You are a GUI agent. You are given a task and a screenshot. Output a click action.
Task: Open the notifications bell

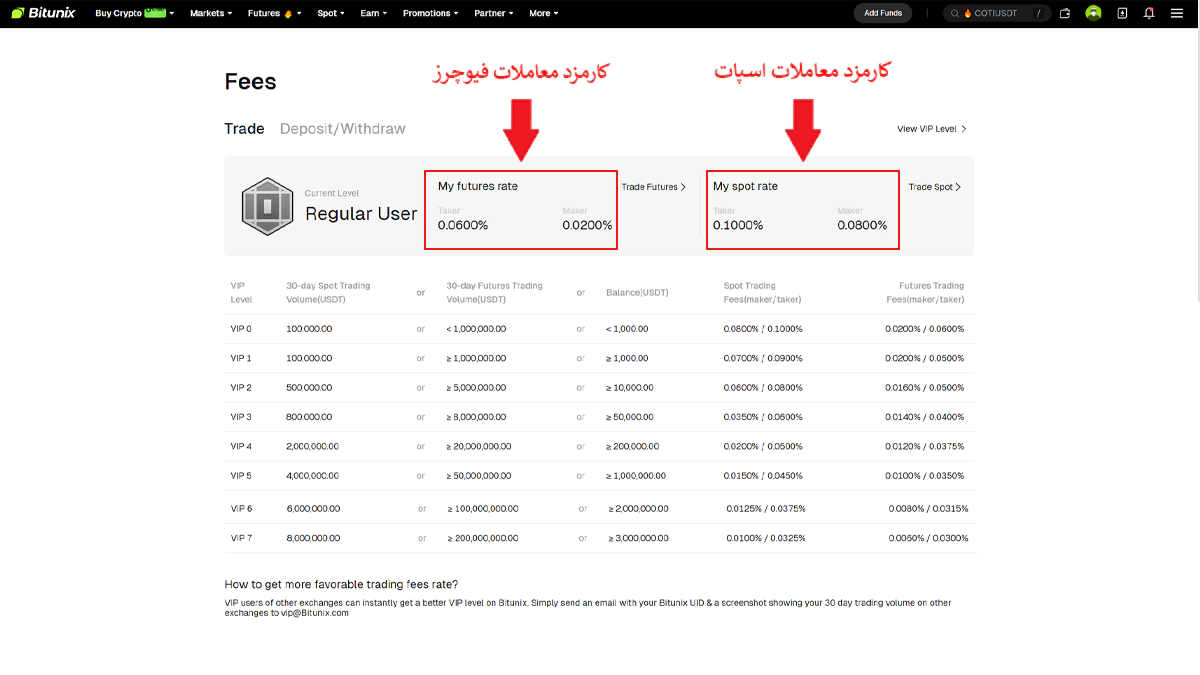point(1149,13)
